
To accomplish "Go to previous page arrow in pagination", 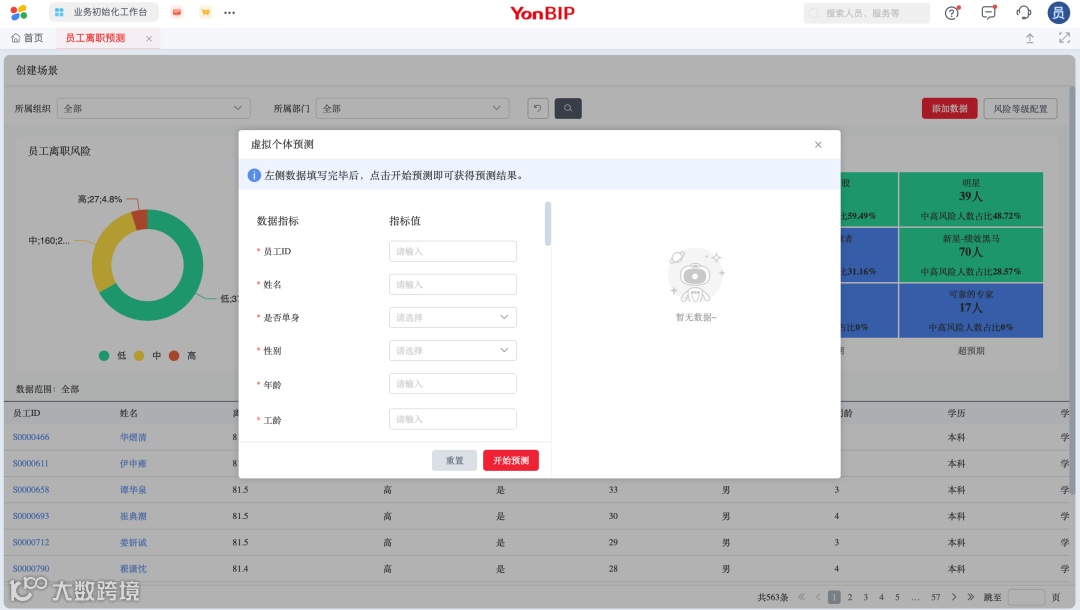I will click(818, 597).
